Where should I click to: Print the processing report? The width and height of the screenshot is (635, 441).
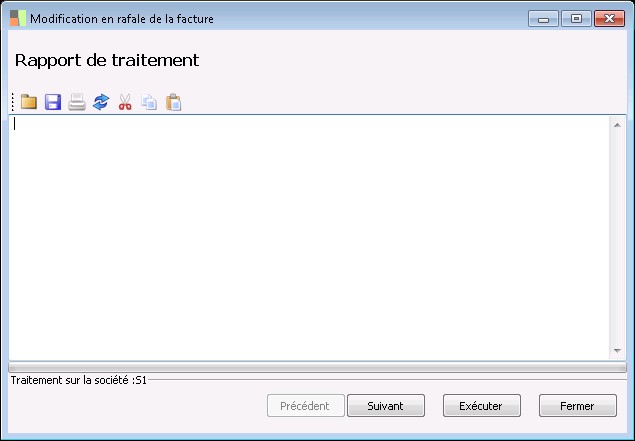(x=77, y=102)
